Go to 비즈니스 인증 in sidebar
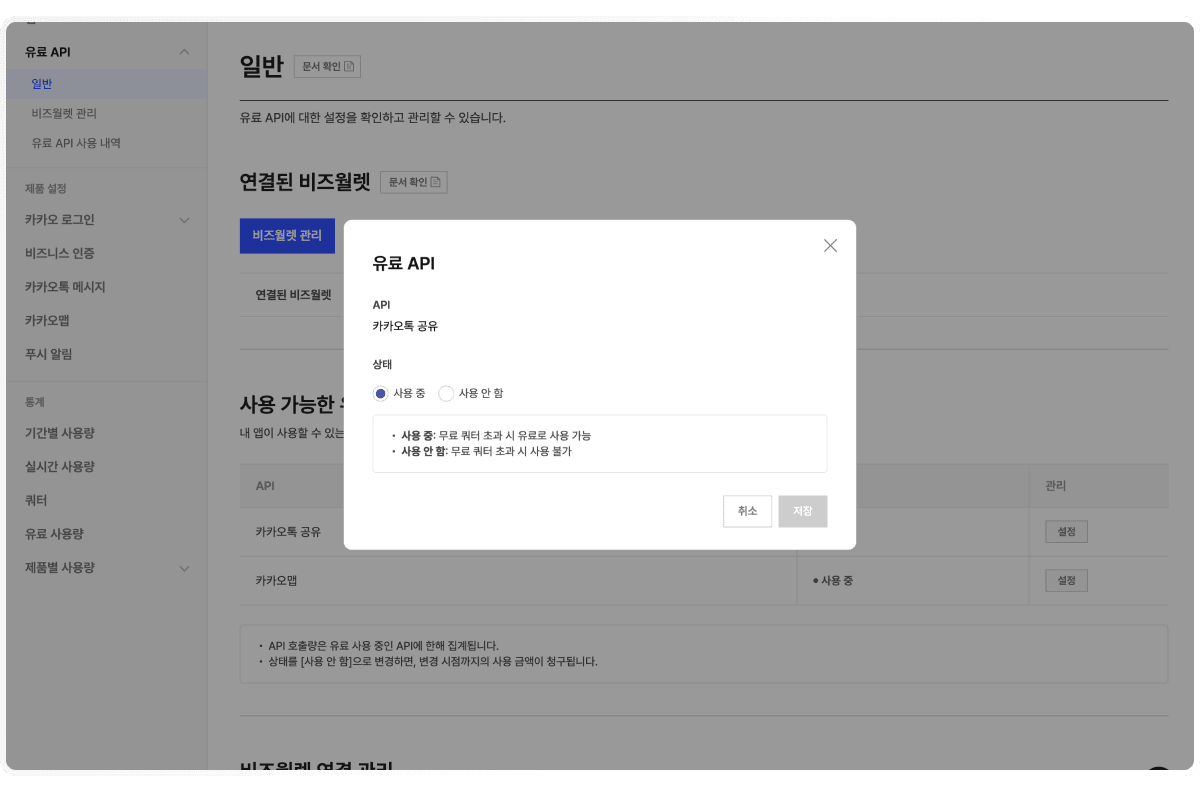 coord(60,254)
